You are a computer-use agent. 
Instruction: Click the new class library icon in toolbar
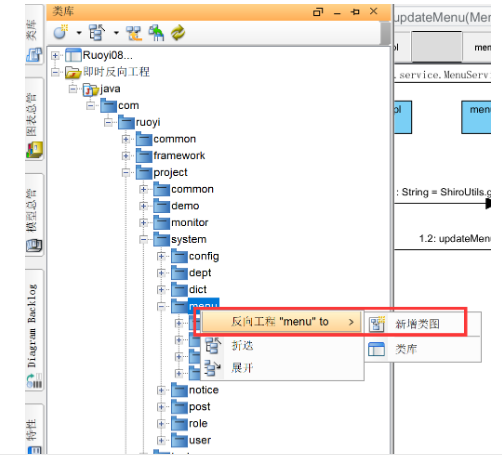click(x=61, y=32)
